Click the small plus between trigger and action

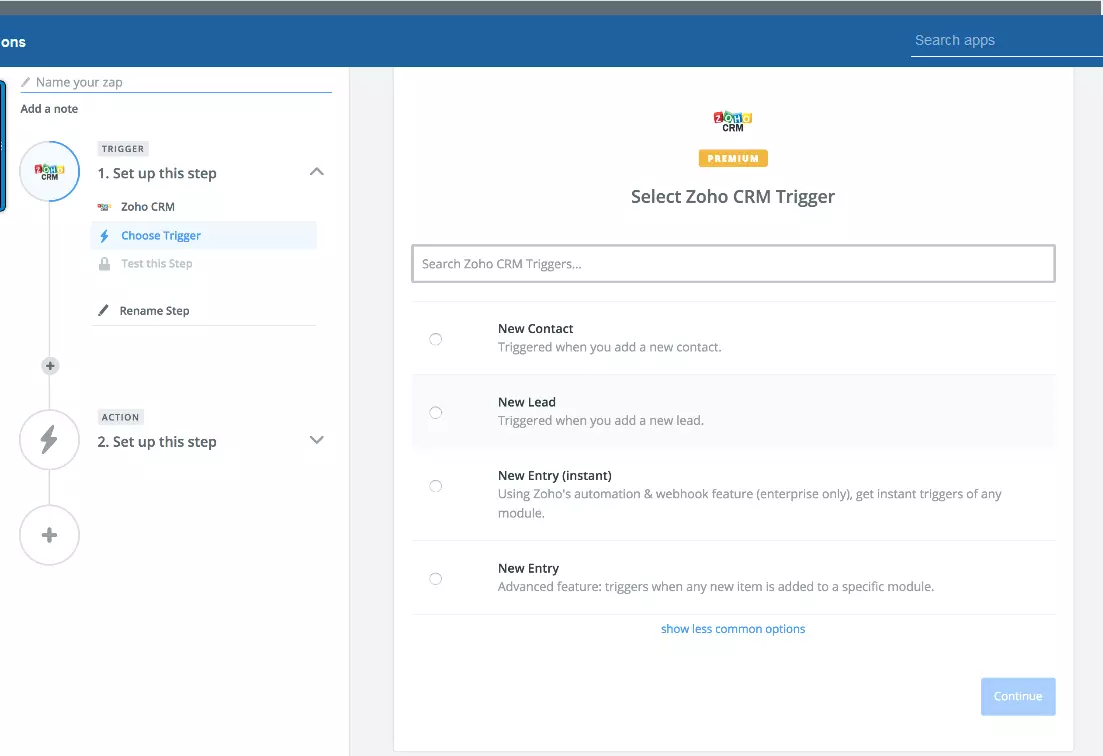pyautogui.click(x=50, y=366)
